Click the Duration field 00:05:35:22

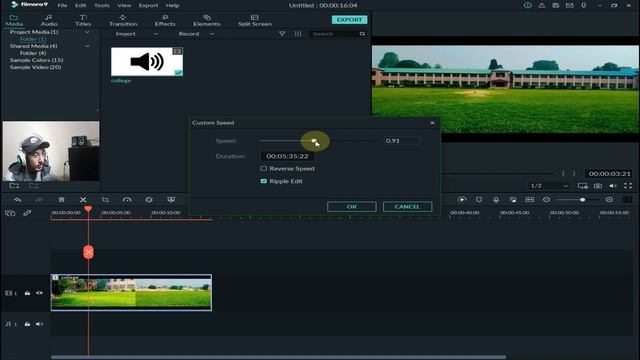tap(287, 156)
